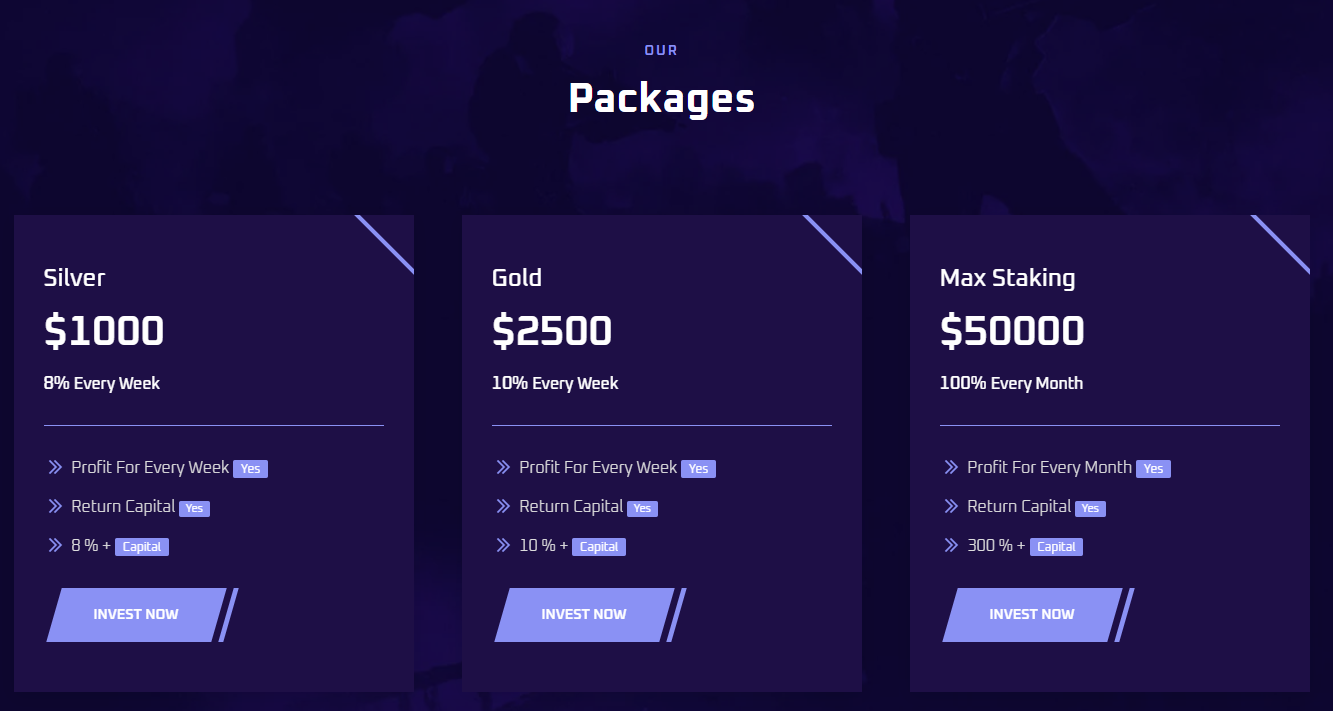Click double-chevron icon beside Profit For Every Month
Viewport: 1333px width, 711px height.
click(x=951, y=467)
